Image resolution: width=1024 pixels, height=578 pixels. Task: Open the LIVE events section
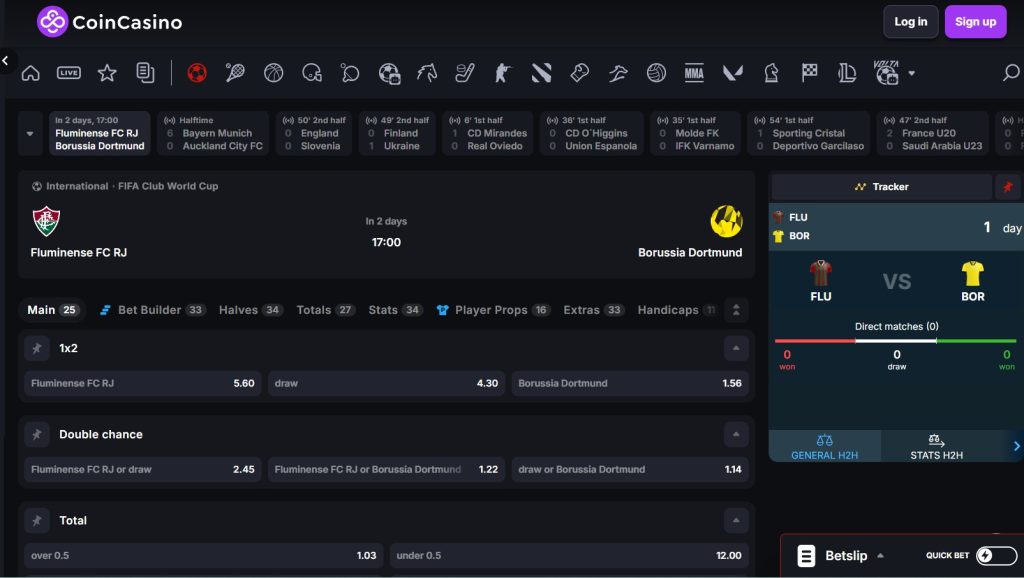coord(69,72)
